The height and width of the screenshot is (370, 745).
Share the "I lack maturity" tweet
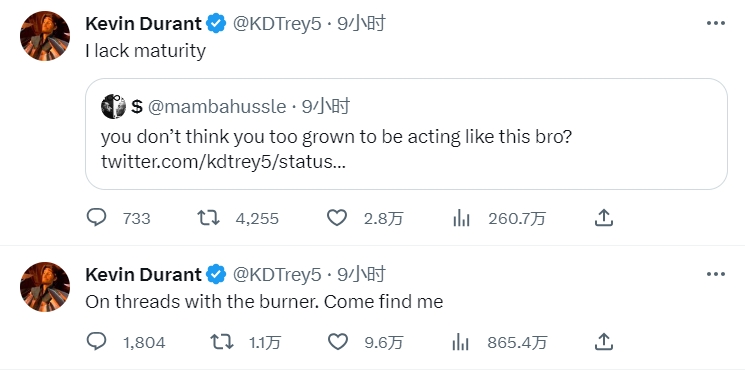click(603, 218)
